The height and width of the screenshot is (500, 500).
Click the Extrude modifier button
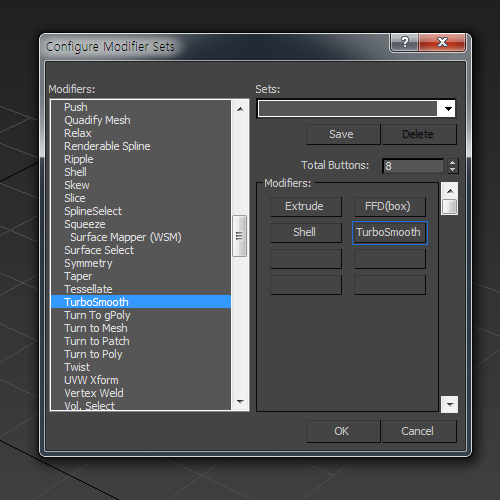(x=306, y=206)
